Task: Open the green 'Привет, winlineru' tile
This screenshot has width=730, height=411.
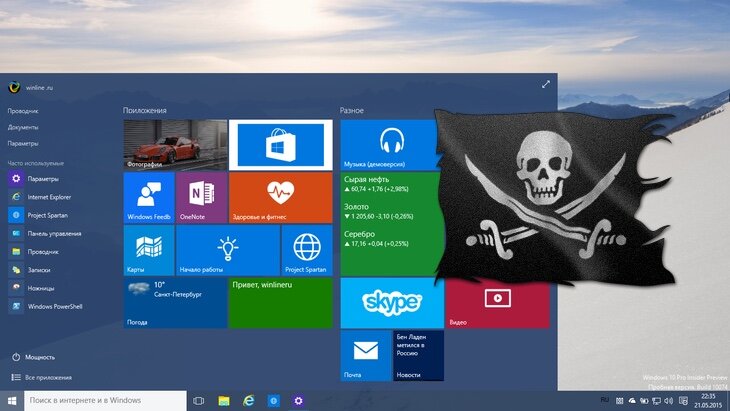Action: [281, 303]
